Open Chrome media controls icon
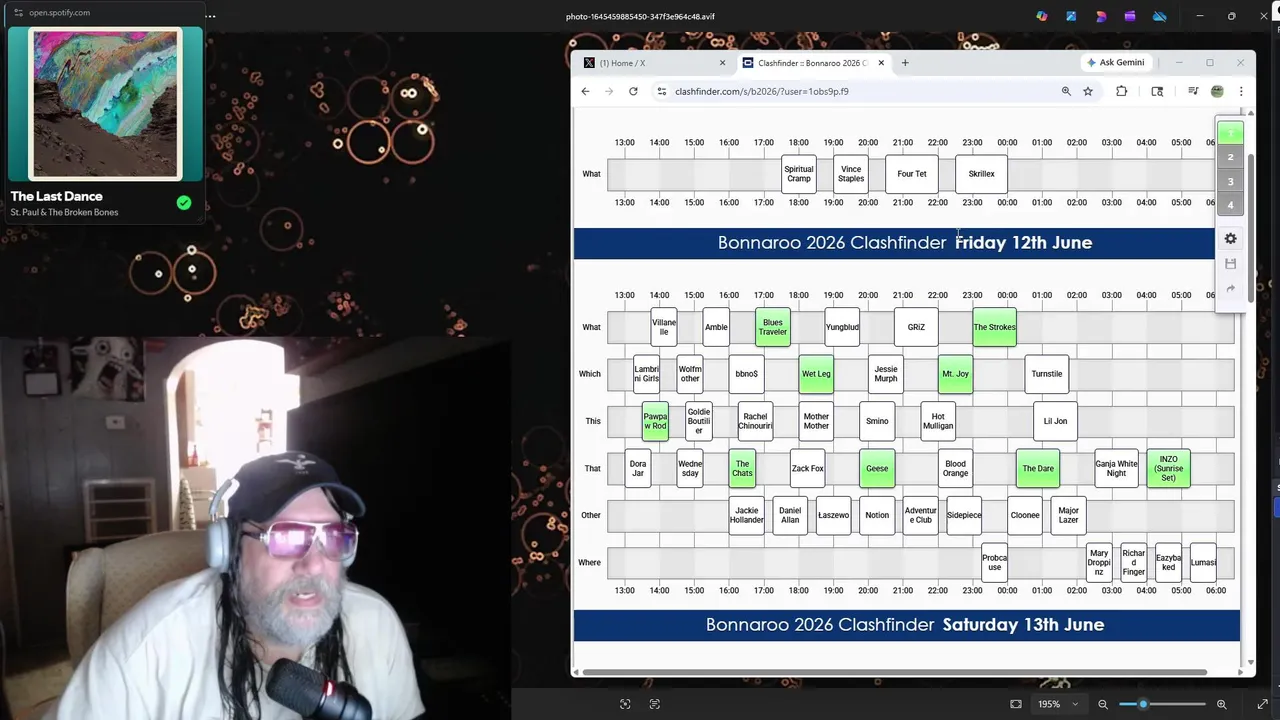 click(1193, 91)
